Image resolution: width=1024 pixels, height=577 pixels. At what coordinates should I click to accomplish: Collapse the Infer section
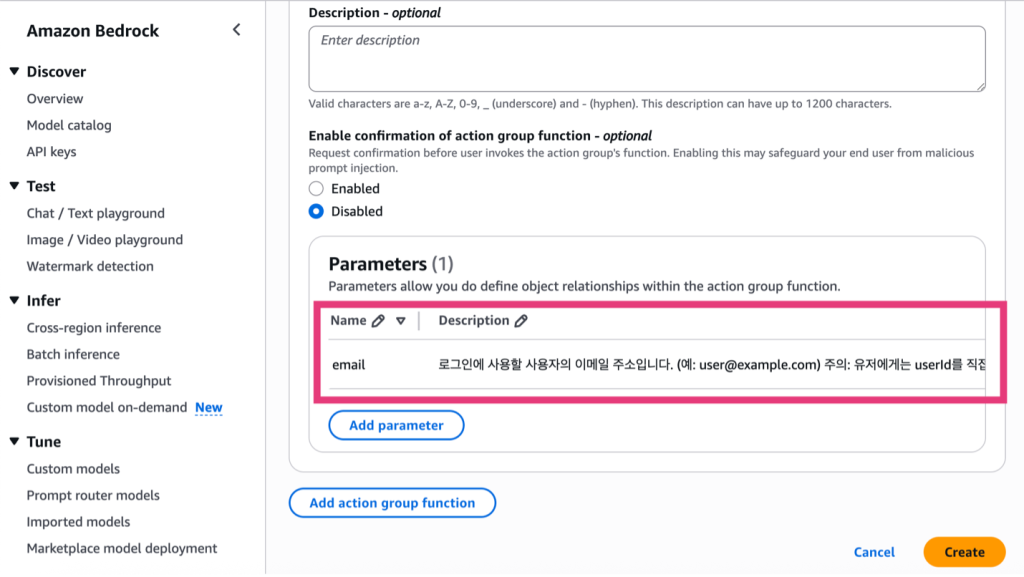click(15, 300)
